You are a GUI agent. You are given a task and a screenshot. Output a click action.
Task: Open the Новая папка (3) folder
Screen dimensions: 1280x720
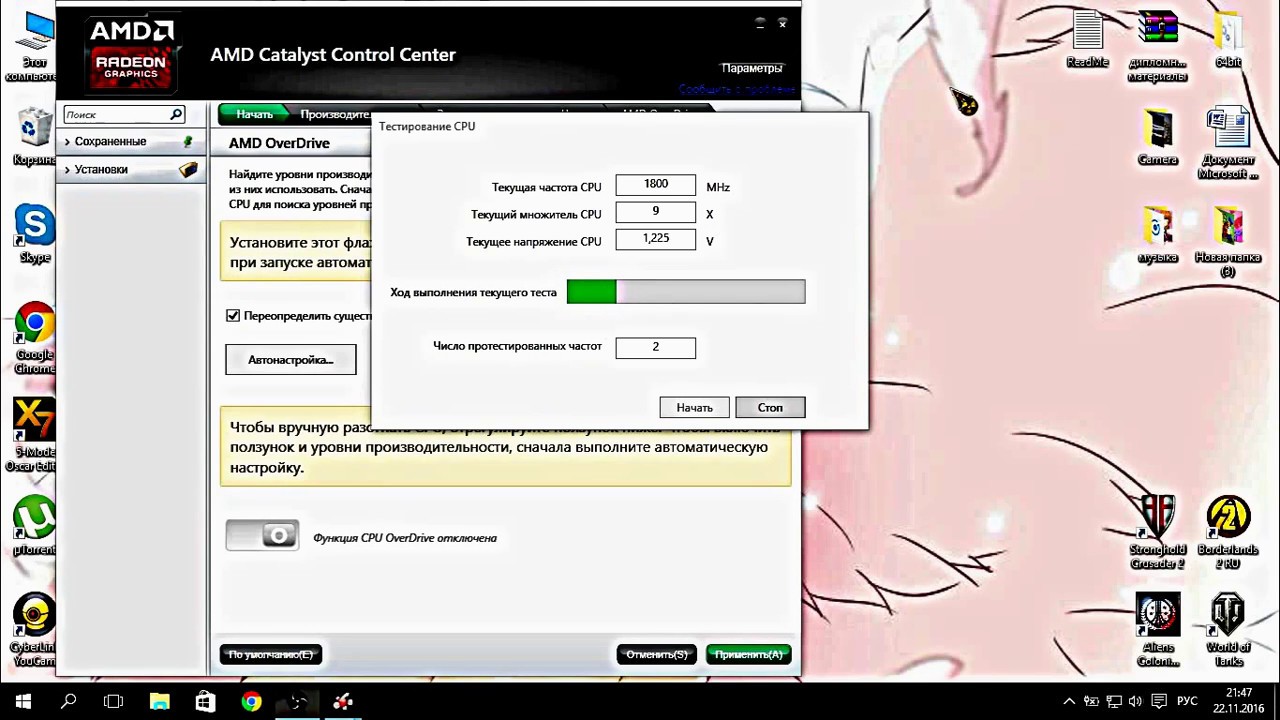click(x=1228, y=242)
